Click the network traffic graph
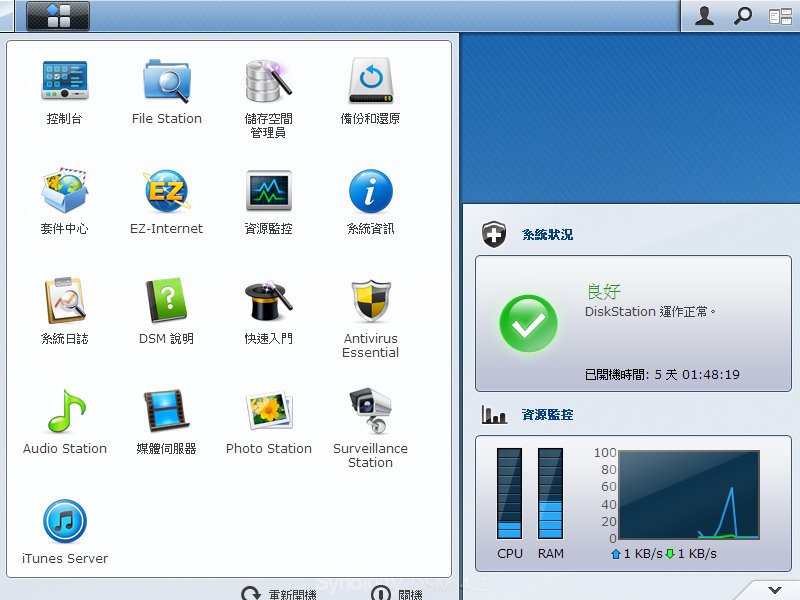 pyautogui.click(x=689, y=494)
